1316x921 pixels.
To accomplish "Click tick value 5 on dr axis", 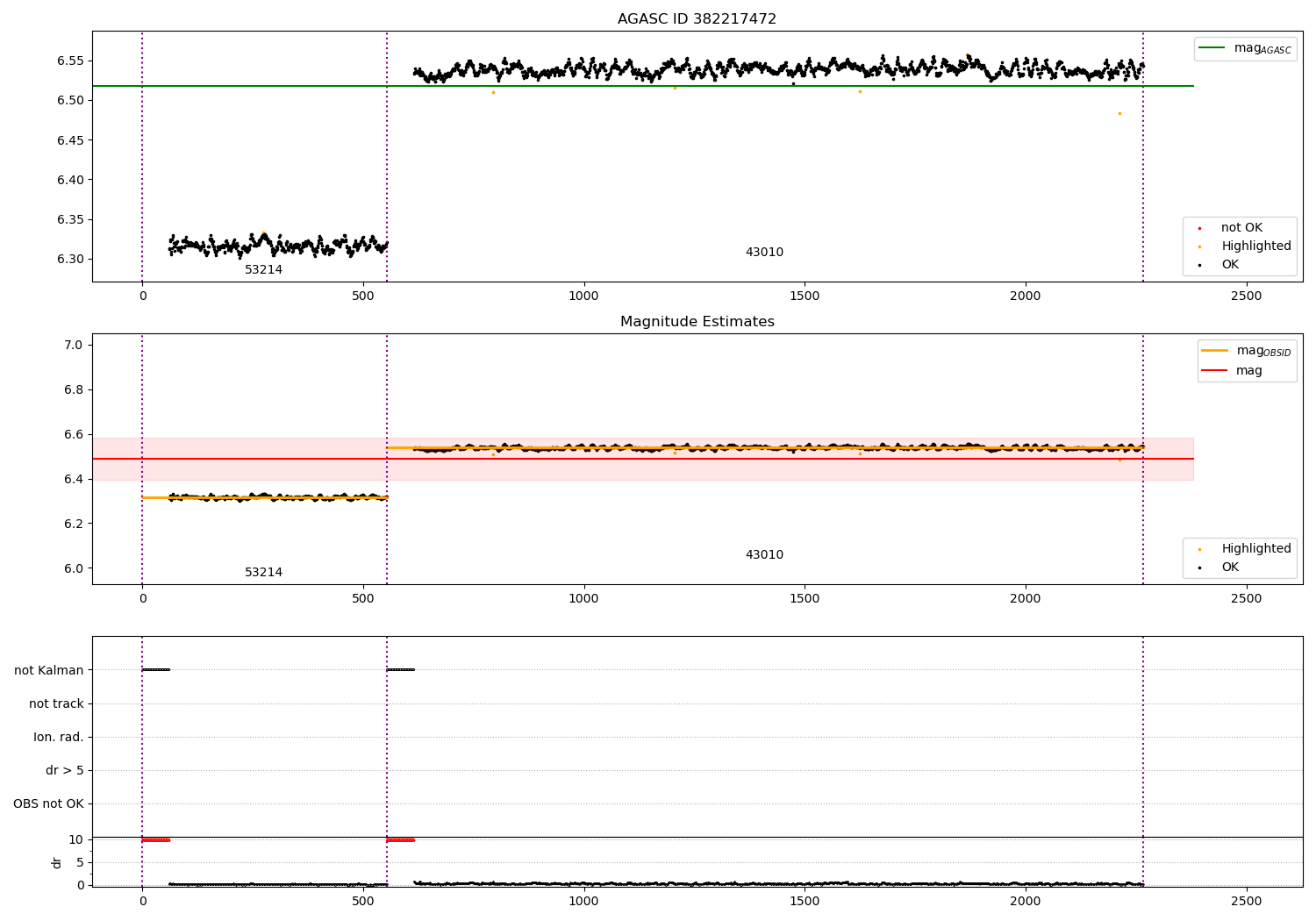I will point(80,862).
